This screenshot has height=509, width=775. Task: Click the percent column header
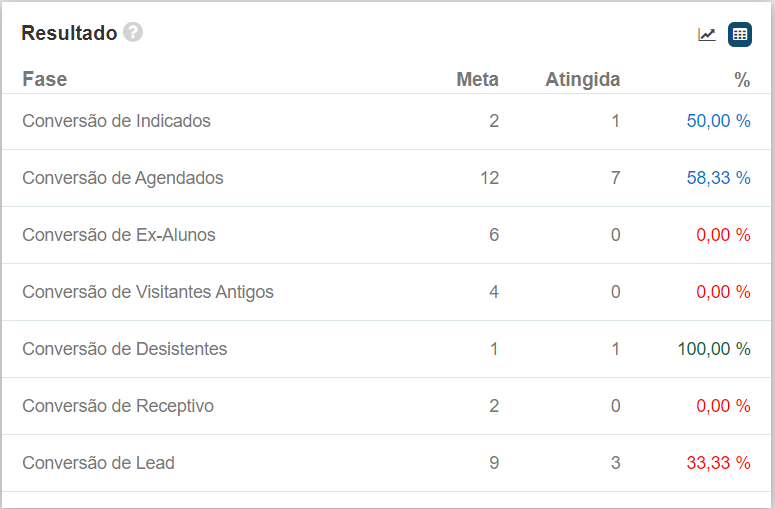click(742, 80)
